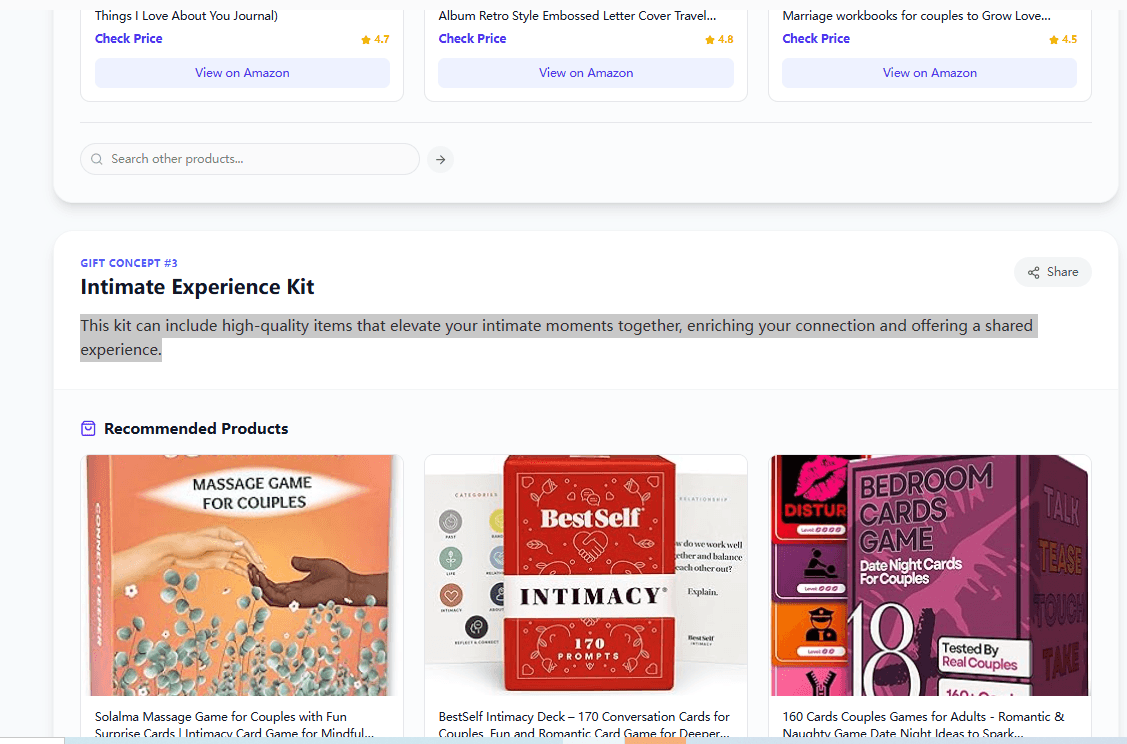Click the share icon on the Share button

click(1033, 271)
